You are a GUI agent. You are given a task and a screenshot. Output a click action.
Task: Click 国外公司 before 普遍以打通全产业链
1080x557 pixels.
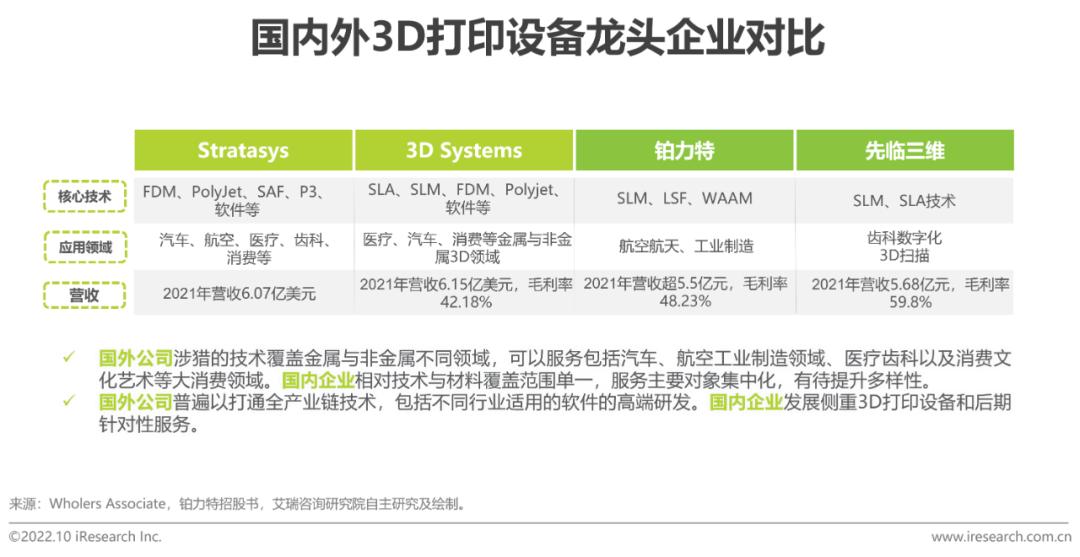(x=136, y=402)
